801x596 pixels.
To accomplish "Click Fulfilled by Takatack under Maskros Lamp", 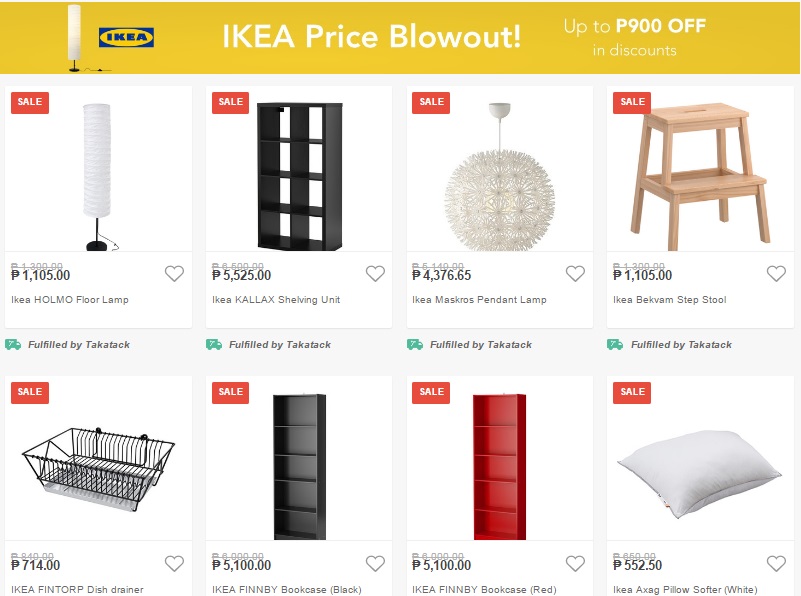I will [x=481, y=345].
